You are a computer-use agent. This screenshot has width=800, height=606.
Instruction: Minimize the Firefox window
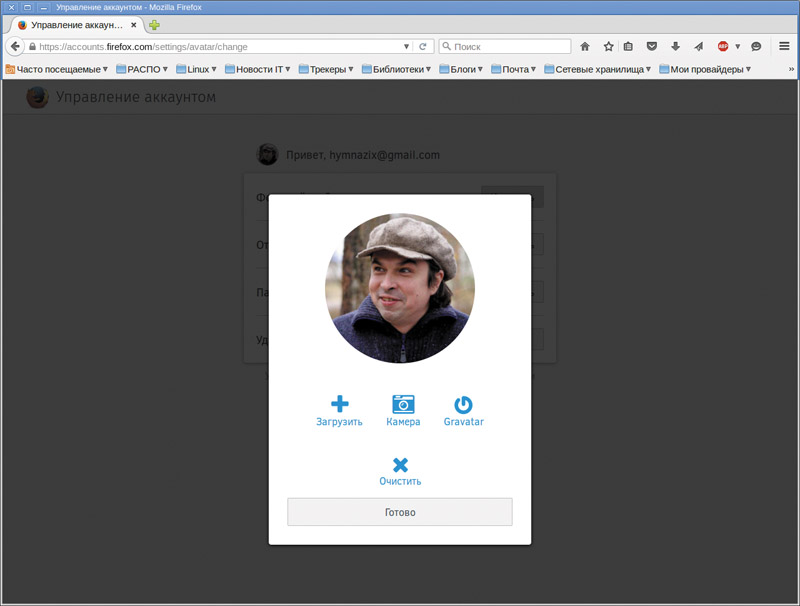[x=44, y=7]
